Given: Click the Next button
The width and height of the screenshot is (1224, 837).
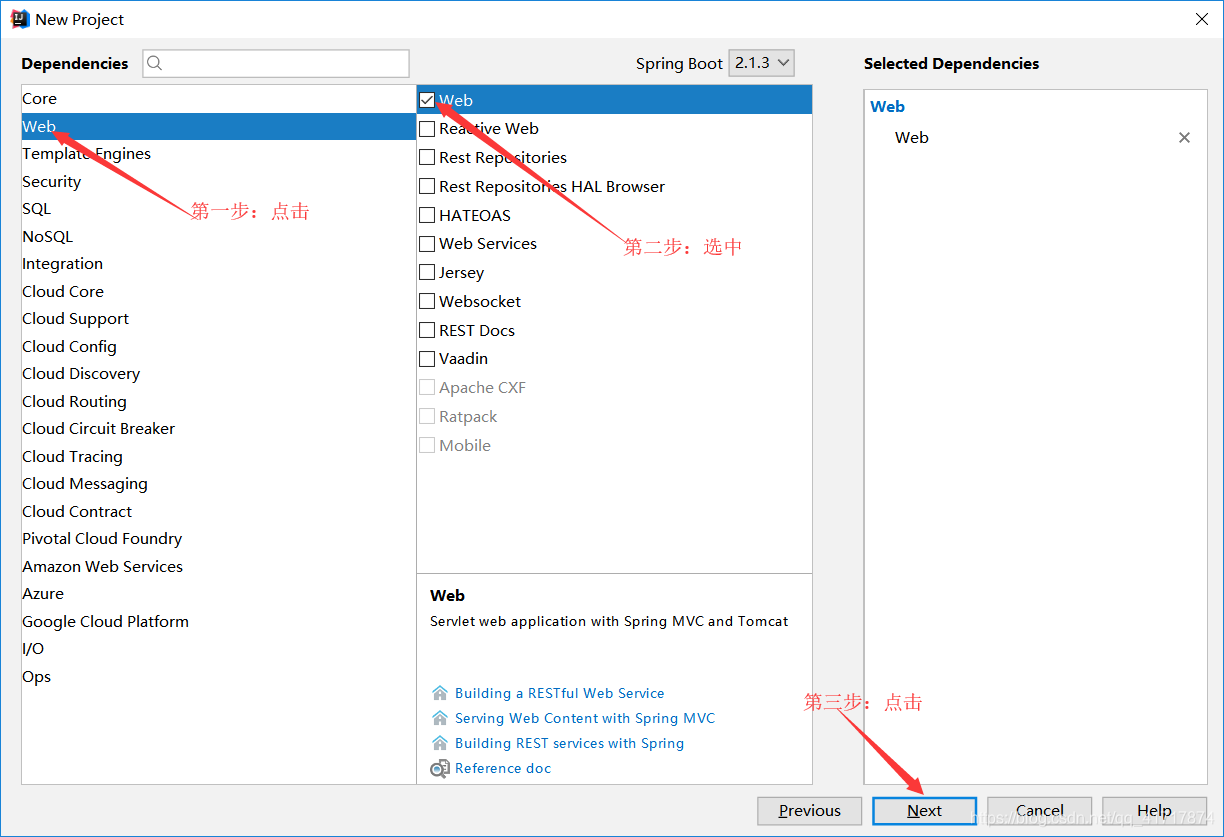Looking at the screenshot, I should click(924, 811).
